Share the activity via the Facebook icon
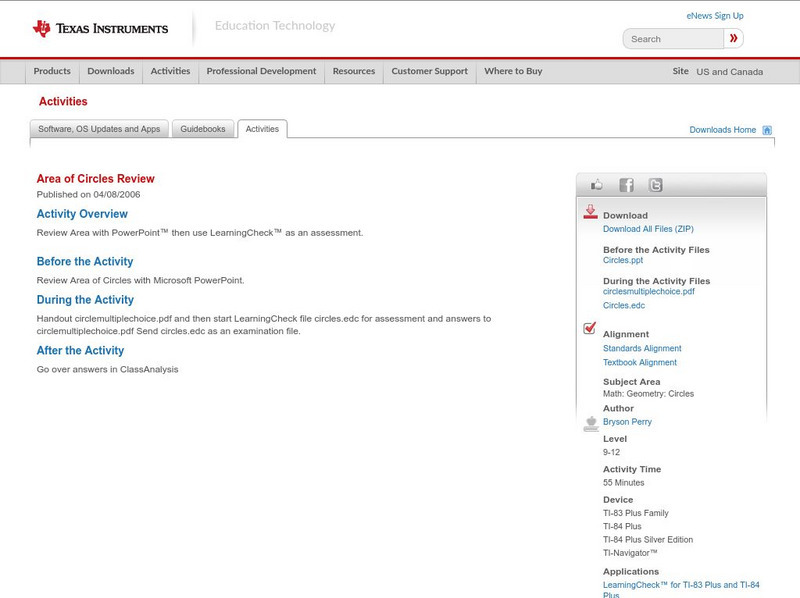 (626, 185)
